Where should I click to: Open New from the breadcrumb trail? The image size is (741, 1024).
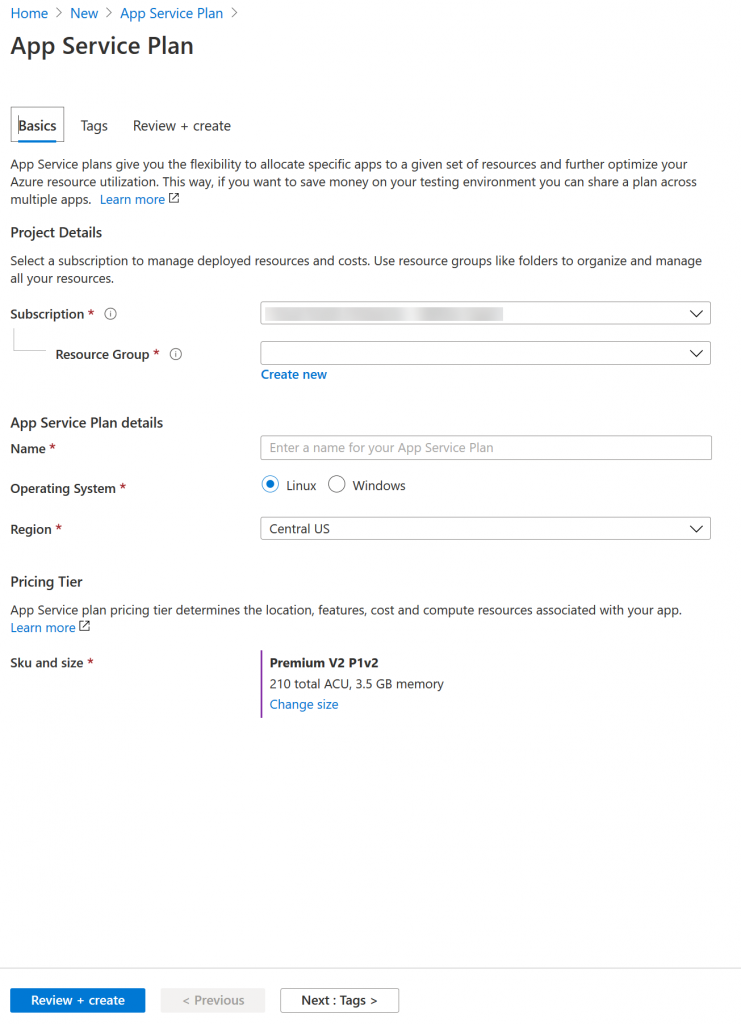[x=84, y=13]
